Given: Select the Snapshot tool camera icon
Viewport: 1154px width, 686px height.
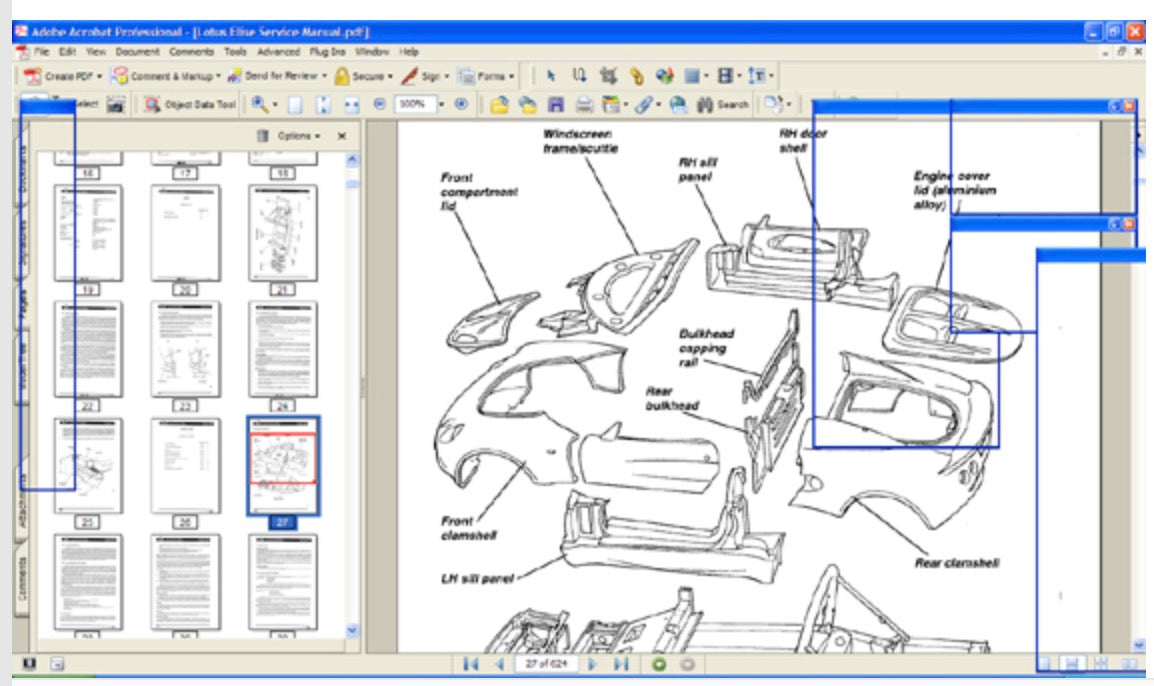Looking at the screenshot, I should [x=115, y=104].
